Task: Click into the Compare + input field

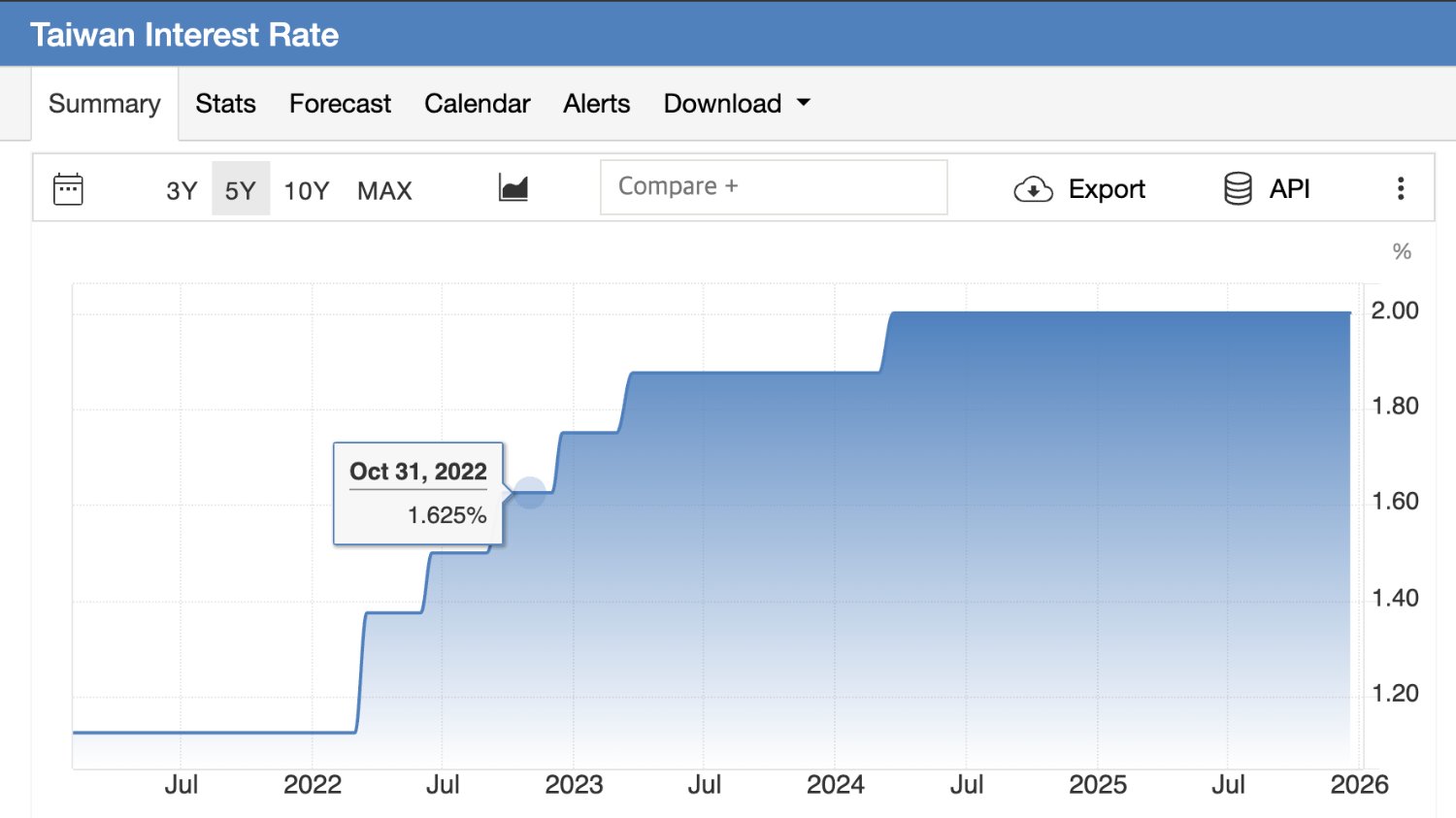Action: [773, 187]
